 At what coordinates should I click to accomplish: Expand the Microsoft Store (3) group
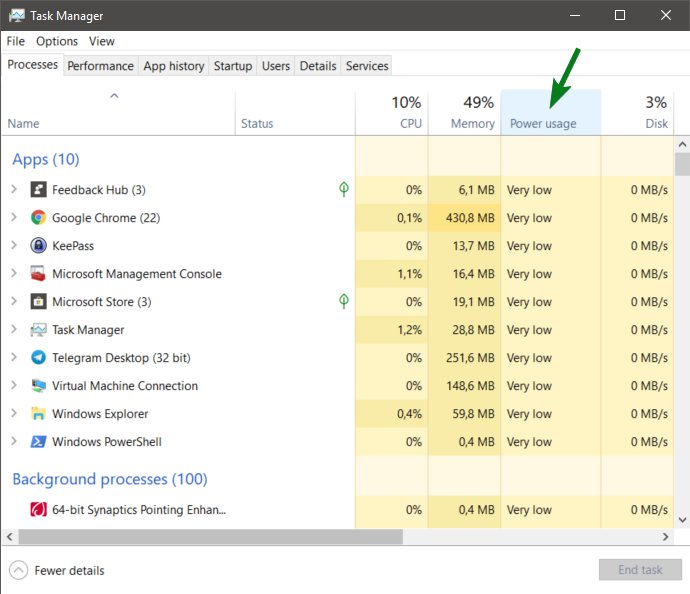[14, 301]
